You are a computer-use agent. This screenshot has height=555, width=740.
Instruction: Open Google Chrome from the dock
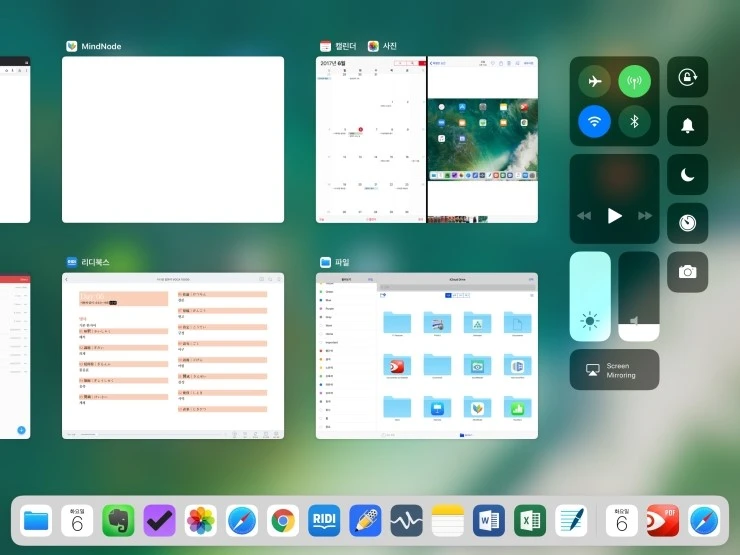pos(283,521)
